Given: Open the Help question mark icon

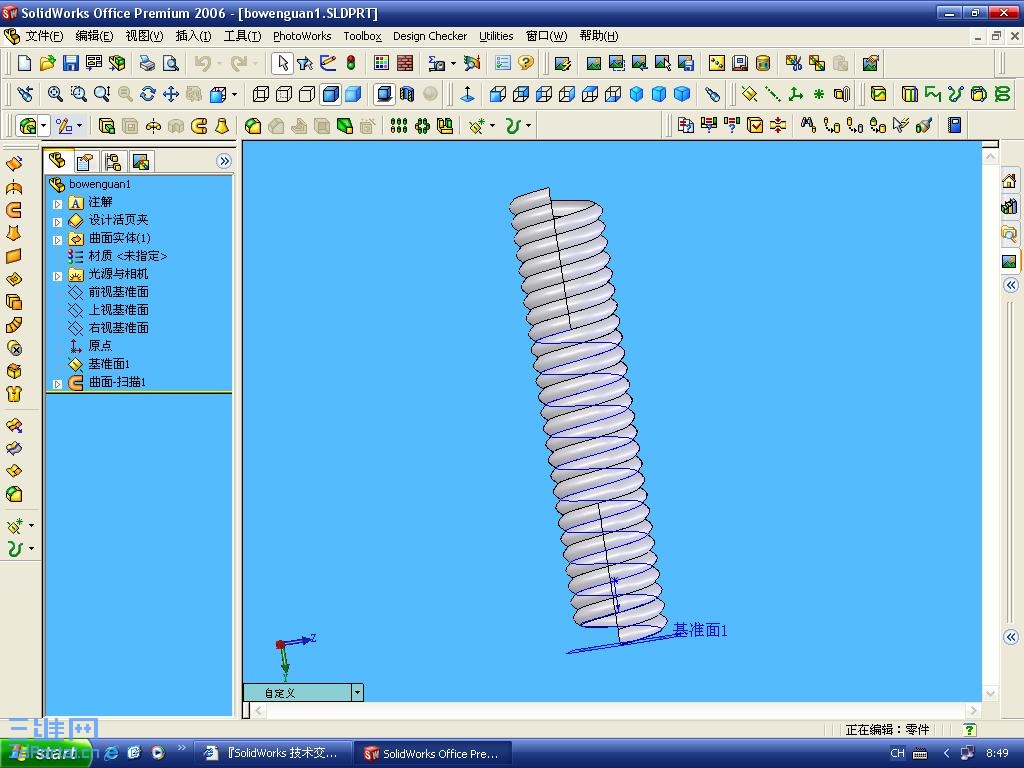Looking at the screenshot, I should (526, 63).
